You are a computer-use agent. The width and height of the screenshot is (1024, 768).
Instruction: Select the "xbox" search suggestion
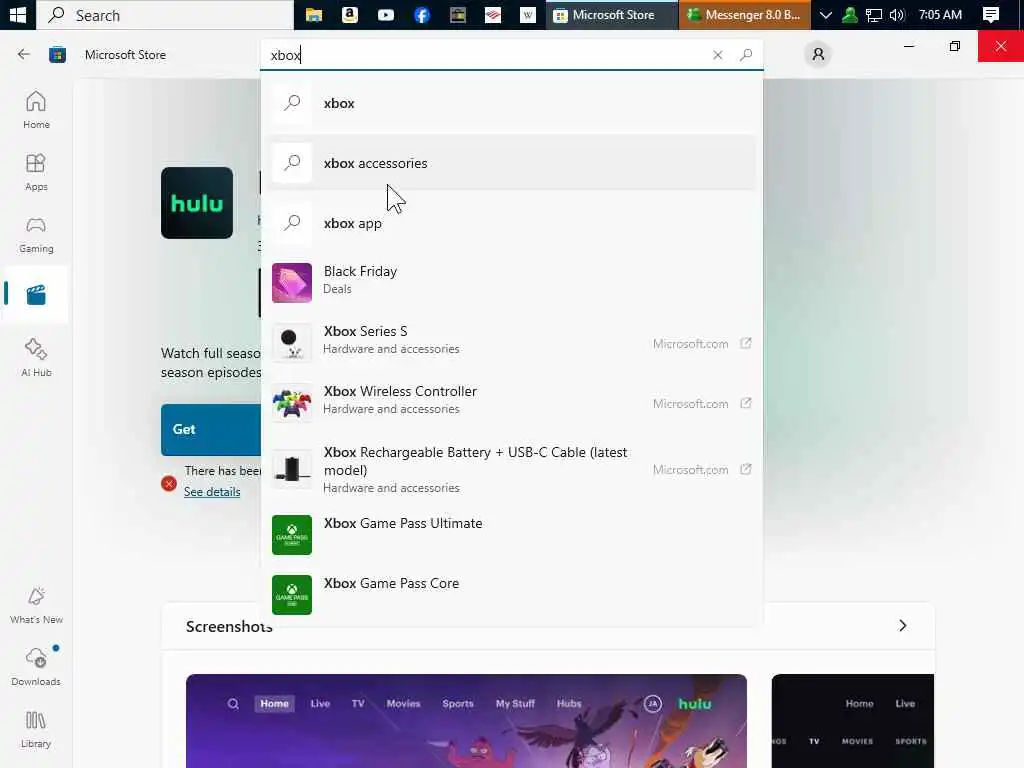point(511,103)
